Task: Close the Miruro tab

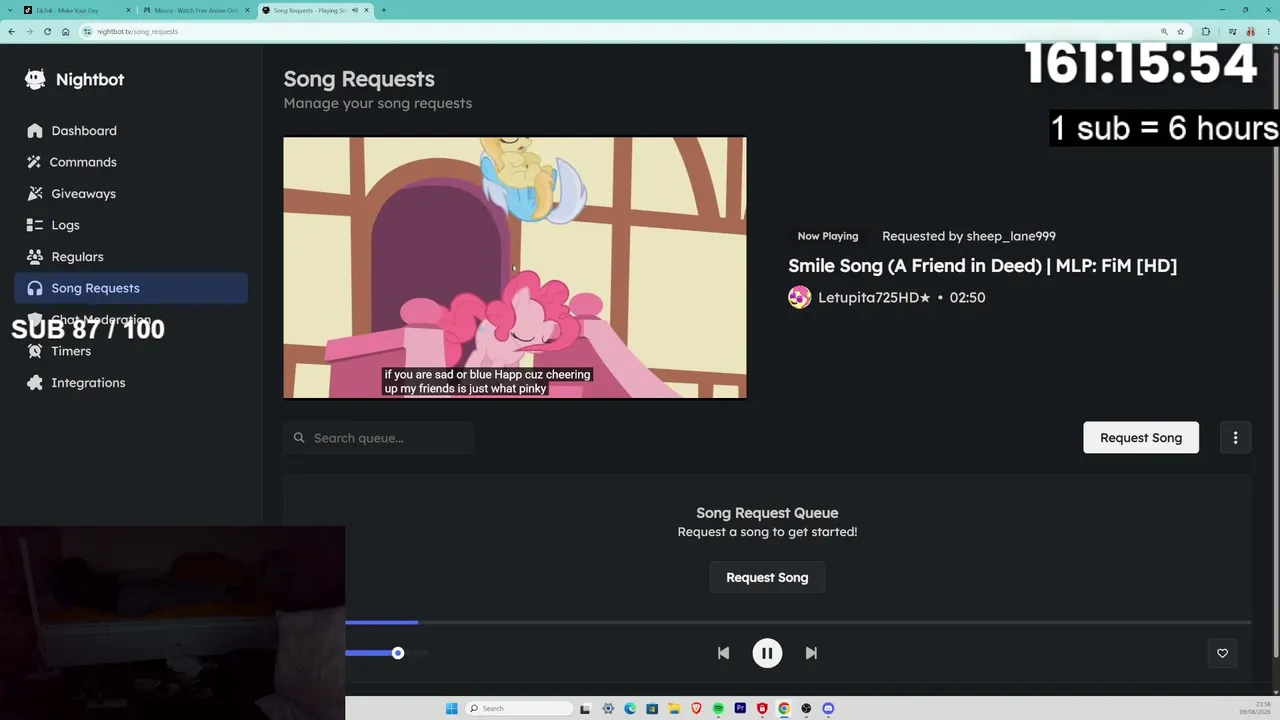Action: coord(247,10)
